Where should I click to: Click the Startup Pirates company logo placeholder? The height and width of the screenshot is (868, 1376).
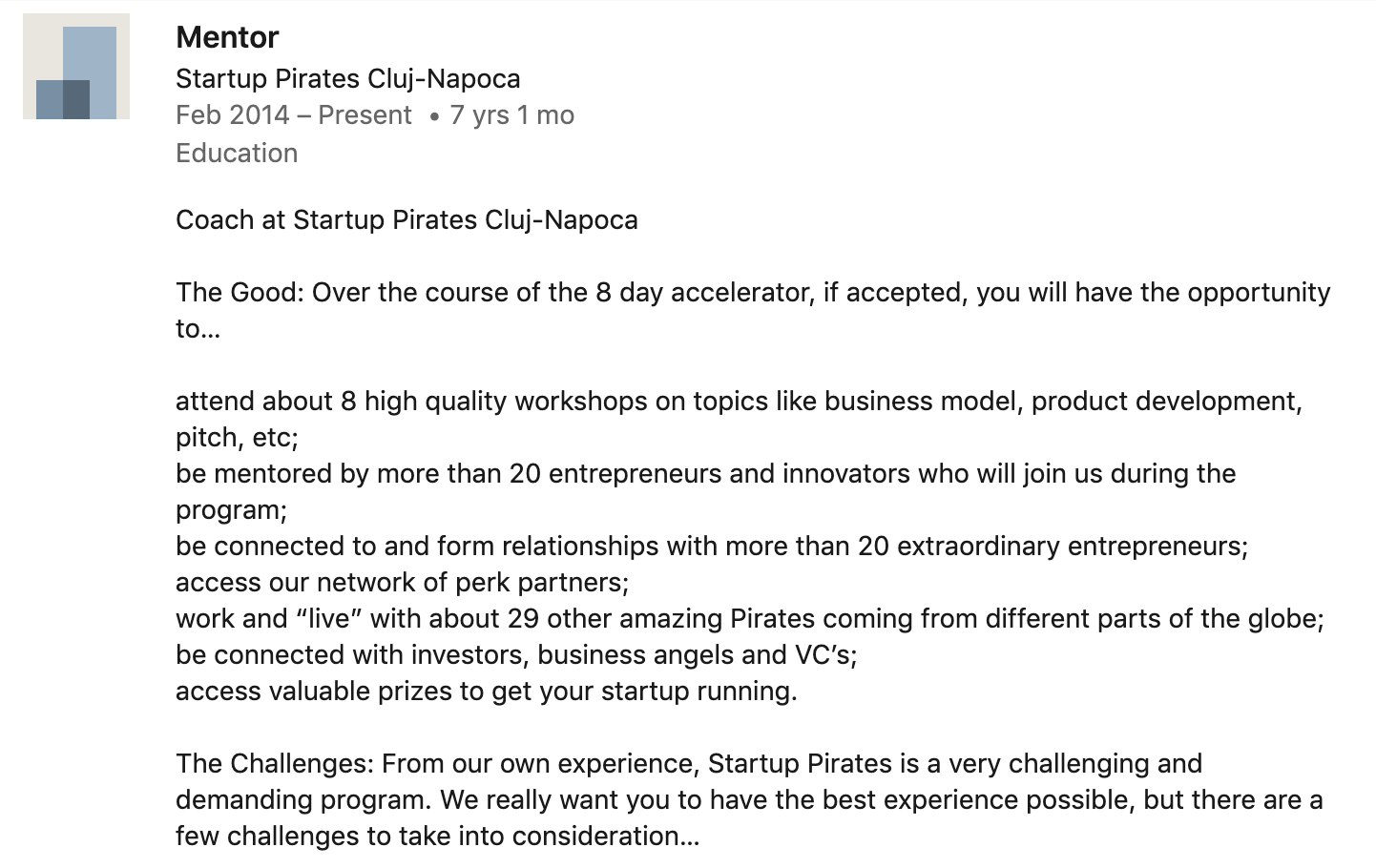coord(76,67)
